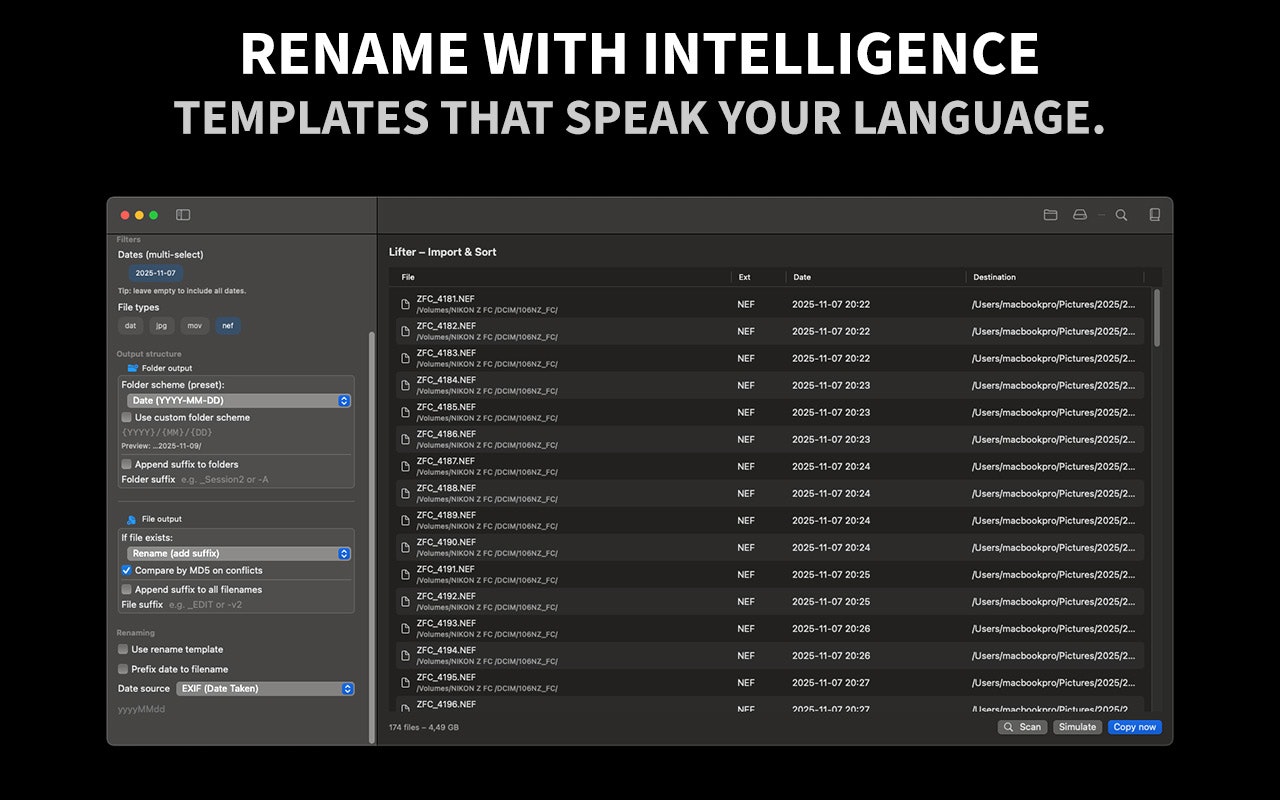Sort by the Date column header
This screenshot has width=1280, height=800.
[x=803, y=277]
